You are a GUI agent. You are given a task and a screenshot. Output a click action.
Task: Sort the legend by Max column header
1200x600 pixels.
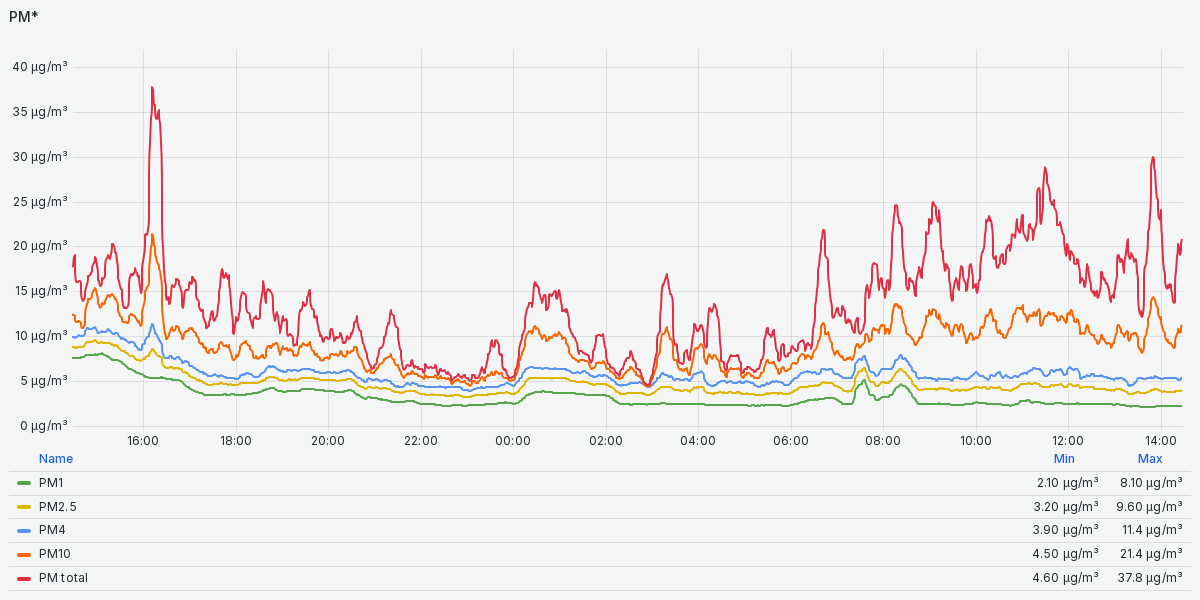[x=1150, y=459]
